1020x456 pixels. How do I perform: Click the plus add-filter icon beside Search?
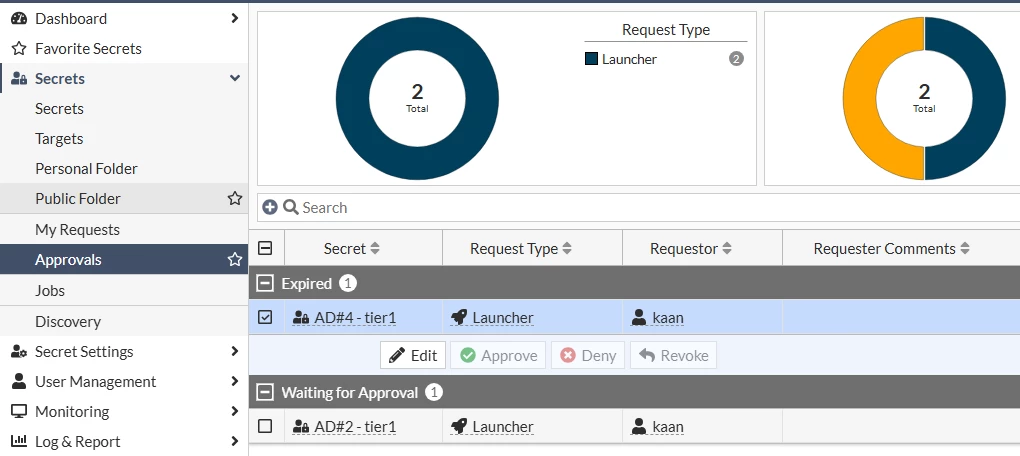(x=269, y=208)
